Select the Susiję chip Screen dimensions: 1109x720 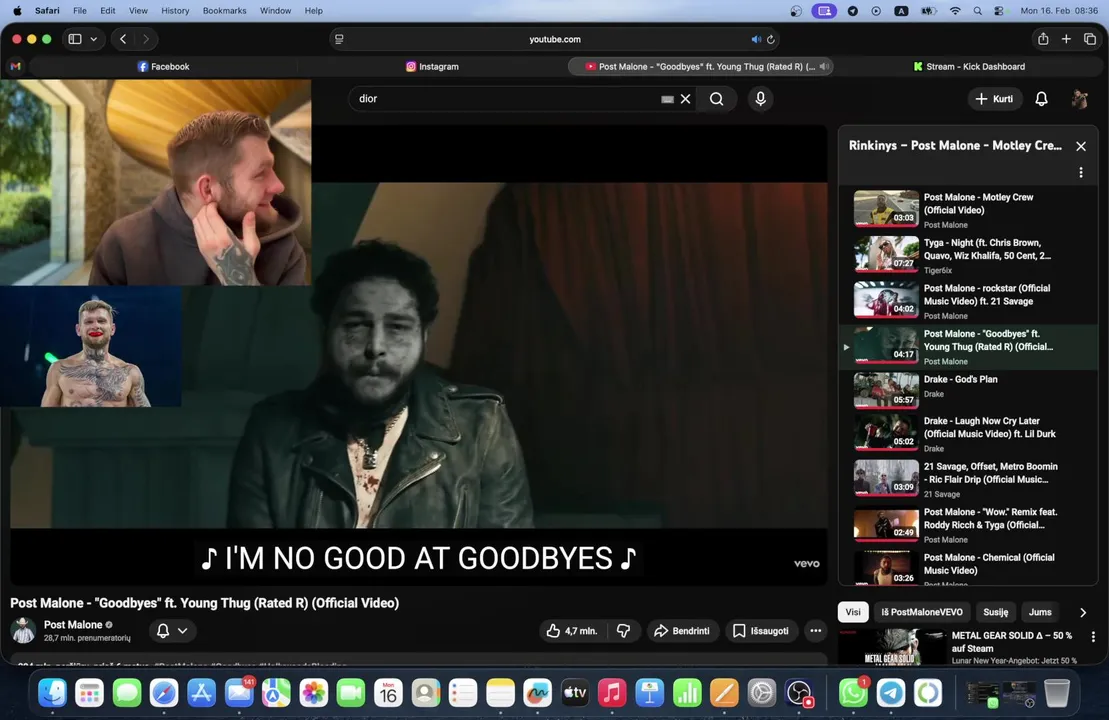tap(995, 612)
